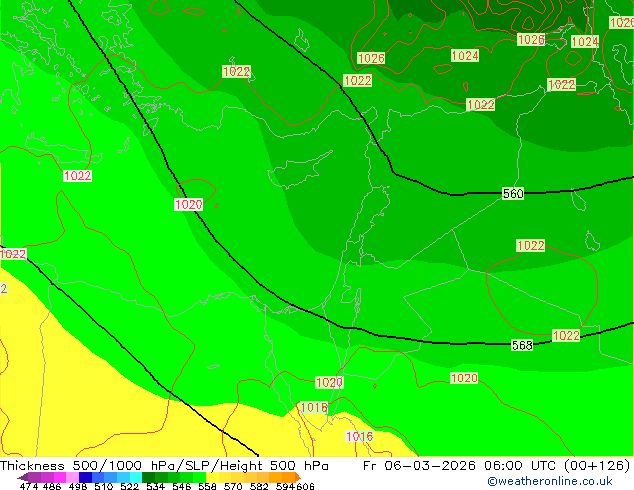Screen dimensions: 634x490
Task: Click the legend value 534
Action: pyautogui.click(x=155, y=486)
